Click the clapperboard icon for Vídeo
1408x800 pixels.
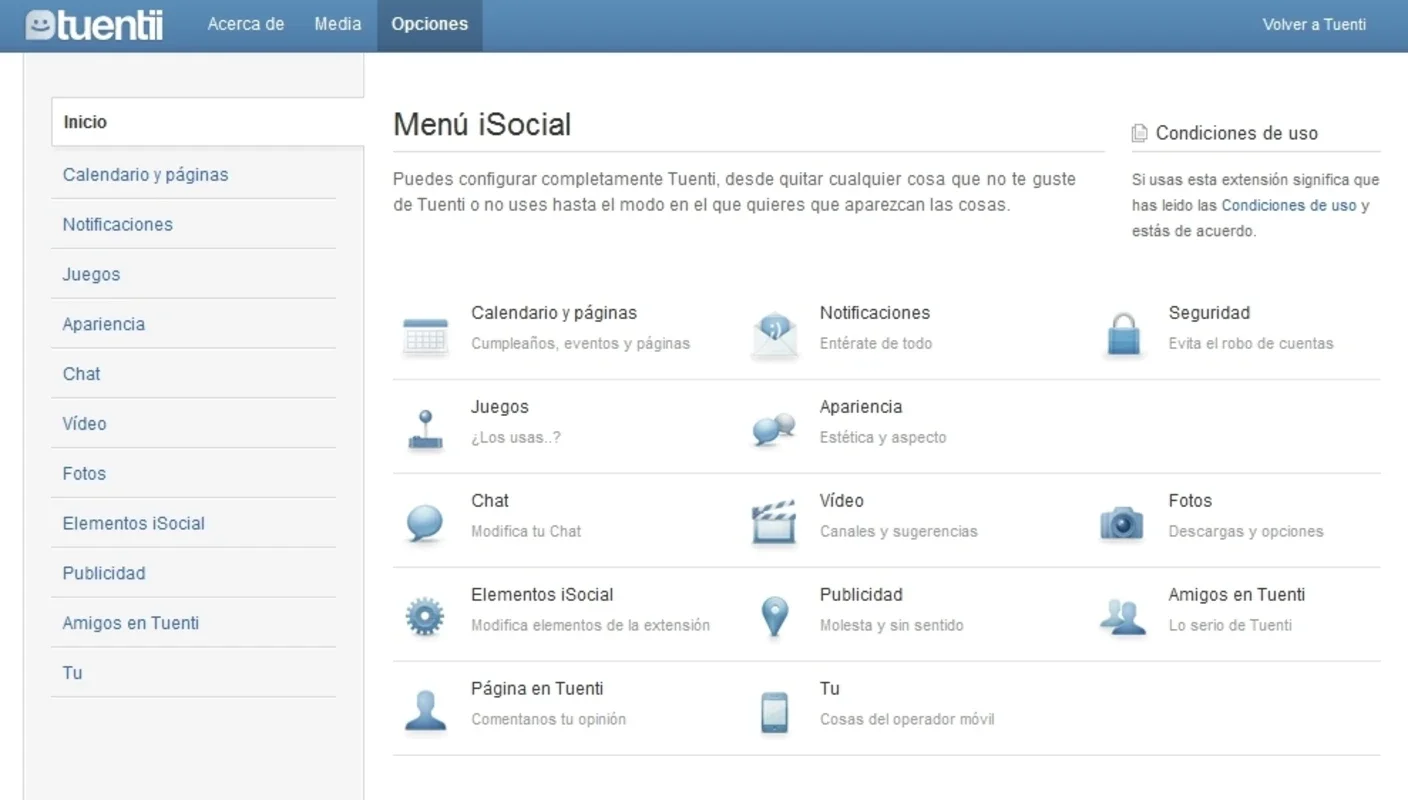pos(773,522)
